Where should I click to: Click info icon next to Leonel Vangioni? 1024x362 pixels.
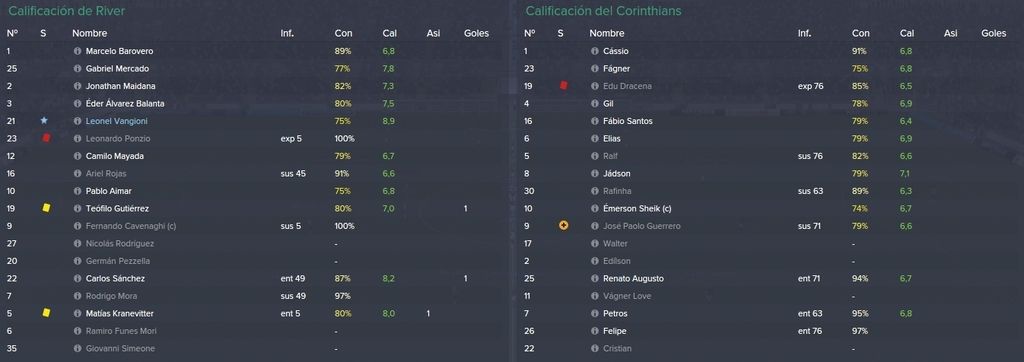coord(77,121)
